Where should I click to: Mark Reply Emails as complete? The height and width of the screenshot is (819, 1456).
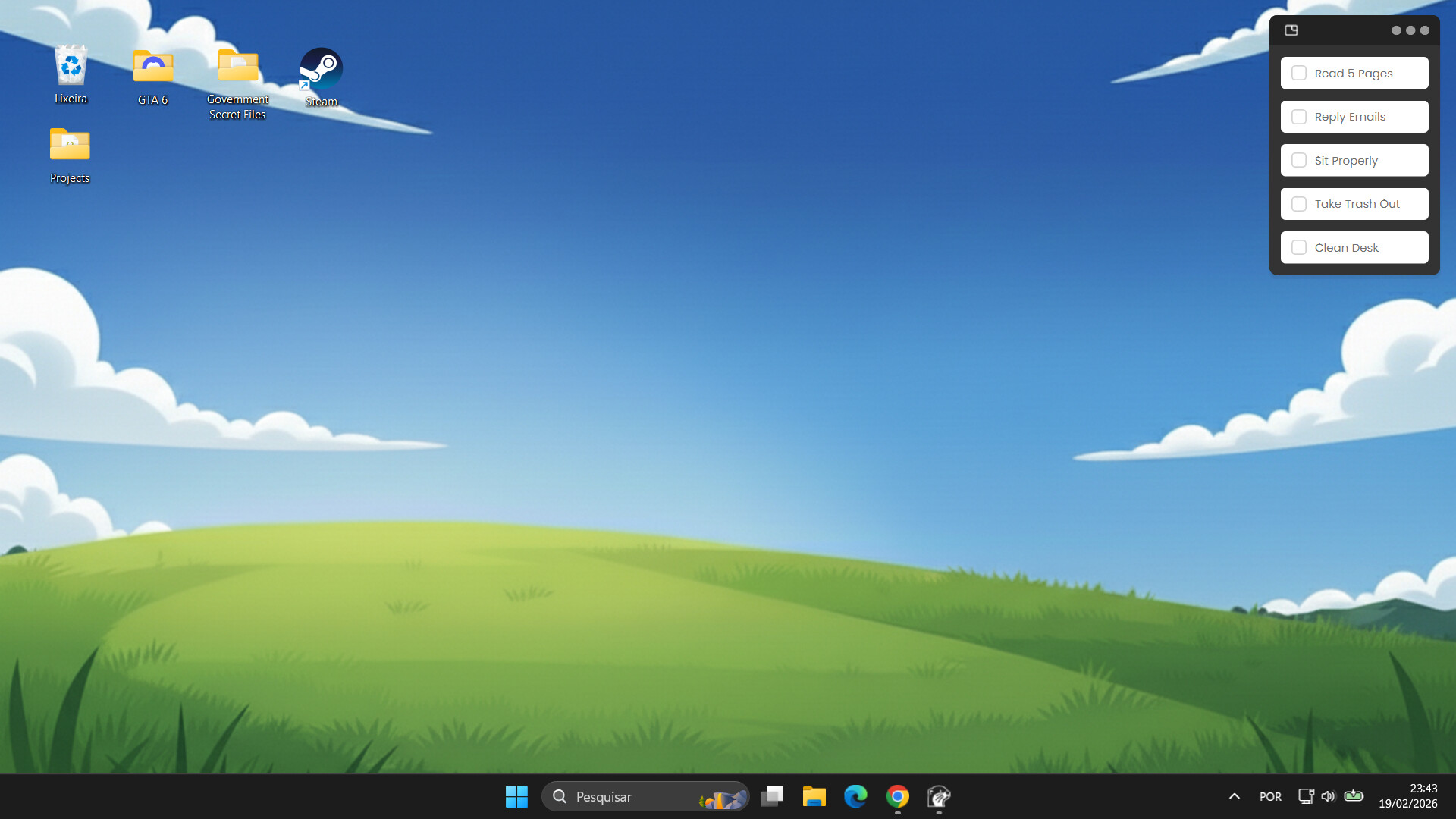[x=1299, y=116]
